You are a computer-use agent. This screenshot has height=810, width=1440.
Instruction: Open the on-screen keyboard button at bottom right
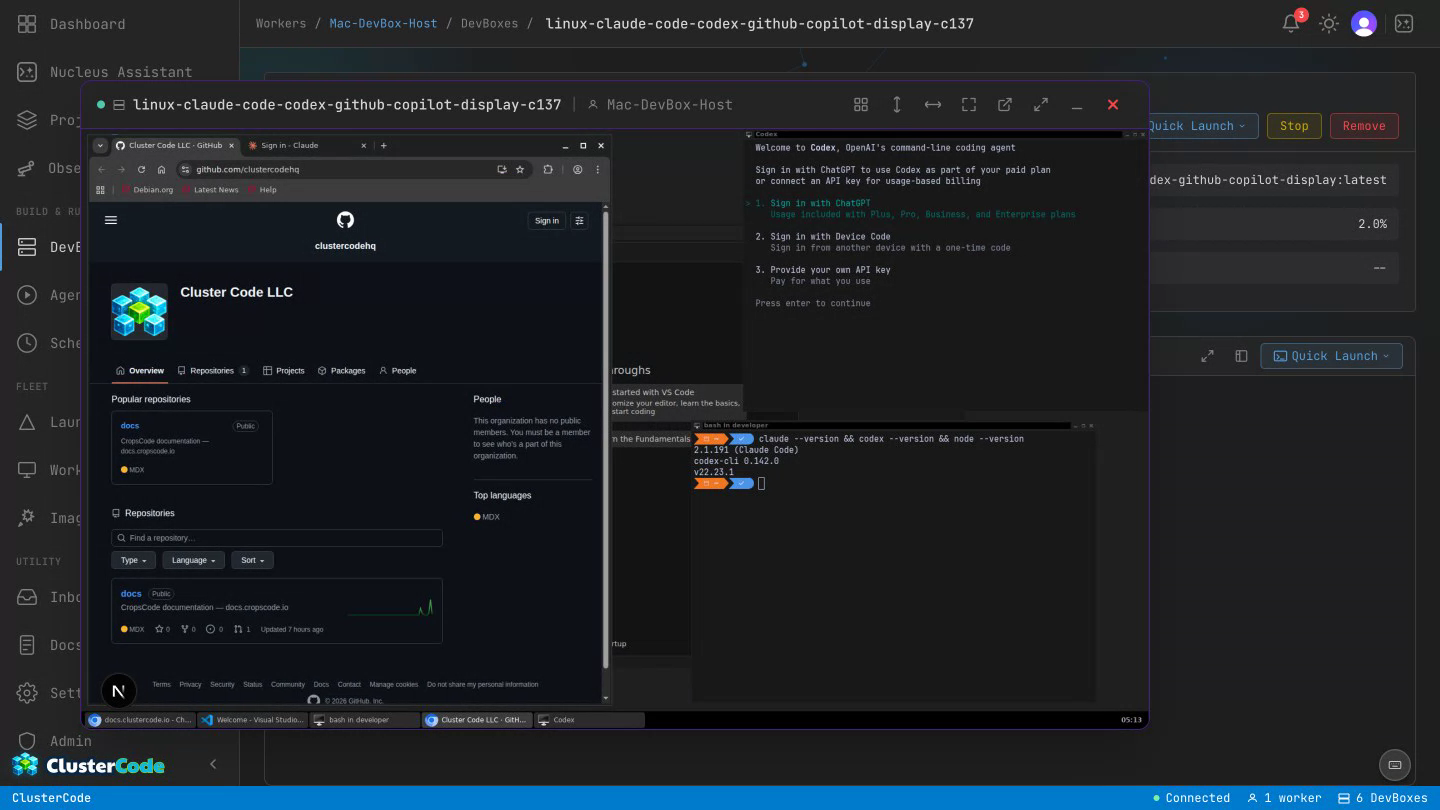click(1394, 765)
